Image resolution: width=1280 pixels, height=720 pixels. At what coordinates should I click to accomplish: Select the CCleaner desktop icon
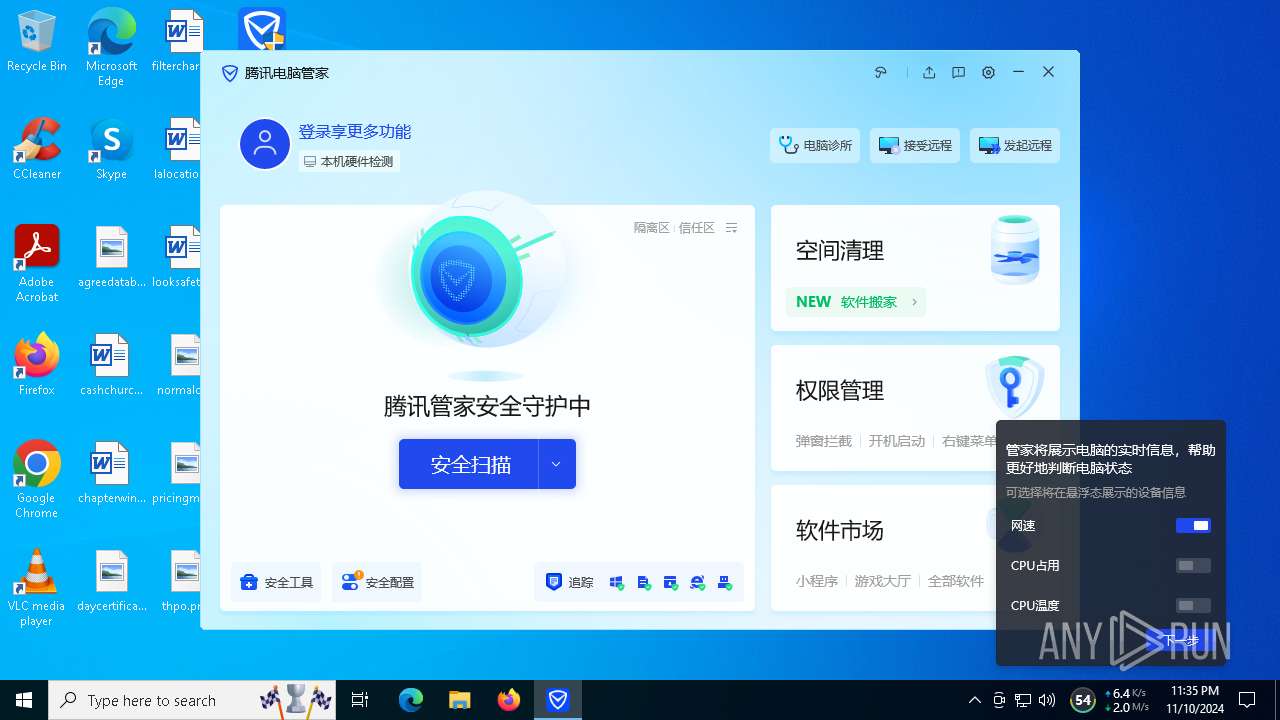tap(37, 150)
